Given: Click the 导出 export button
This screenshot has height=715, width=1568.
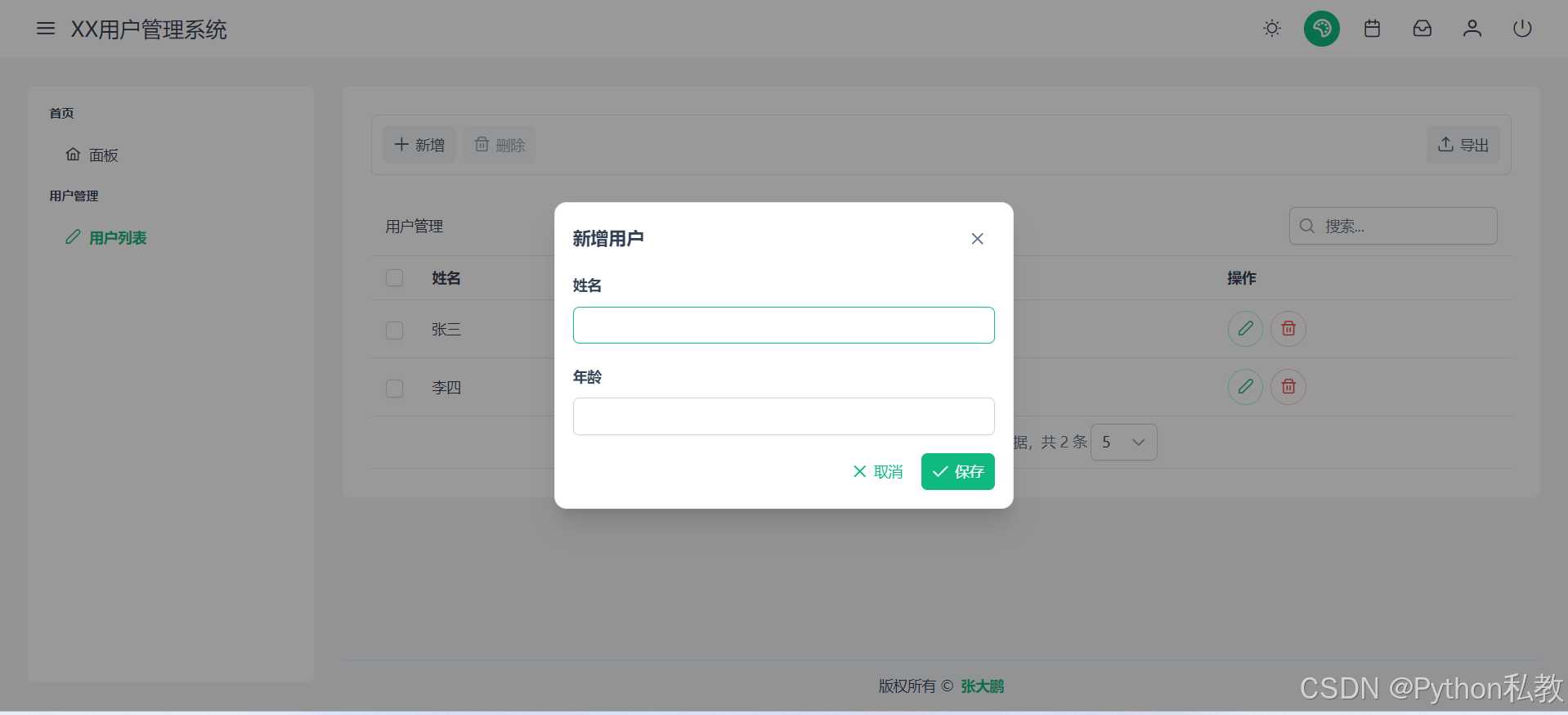Looking at the screenshot, I should (1463, 145).
